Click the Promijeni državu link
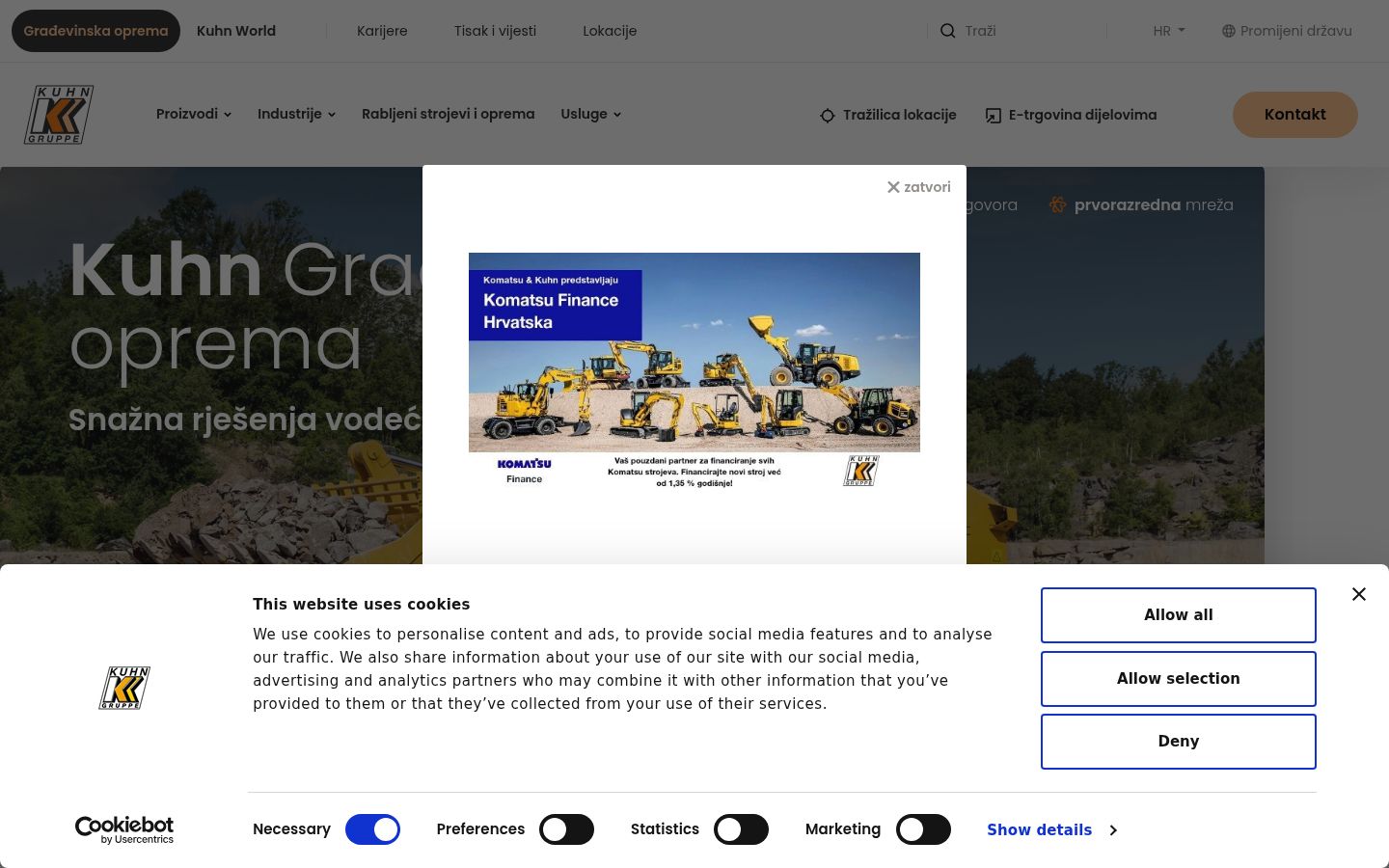Viewport: 1389px width, 868px height. coord(1287,31)
